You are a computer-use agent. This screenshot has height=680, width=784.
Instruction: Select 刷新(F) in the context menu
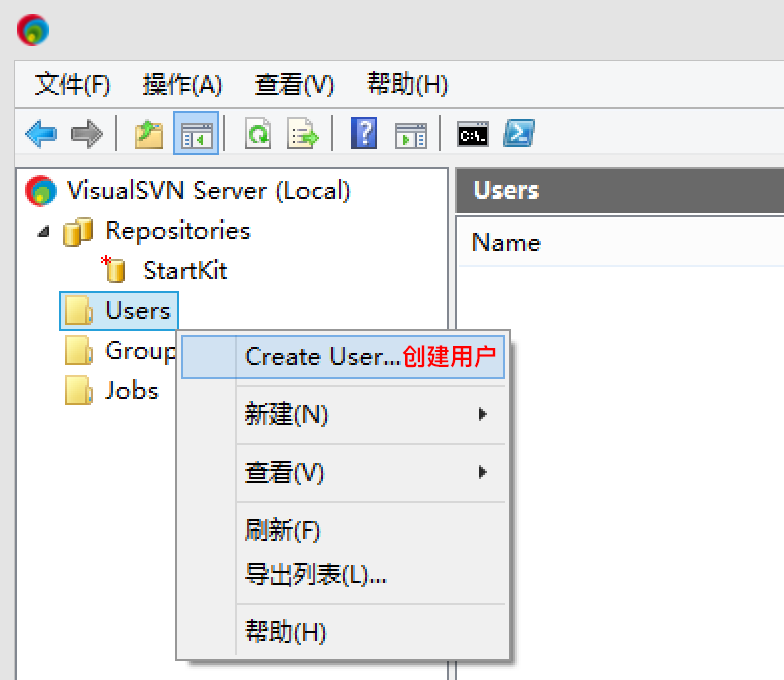(282, 530)
